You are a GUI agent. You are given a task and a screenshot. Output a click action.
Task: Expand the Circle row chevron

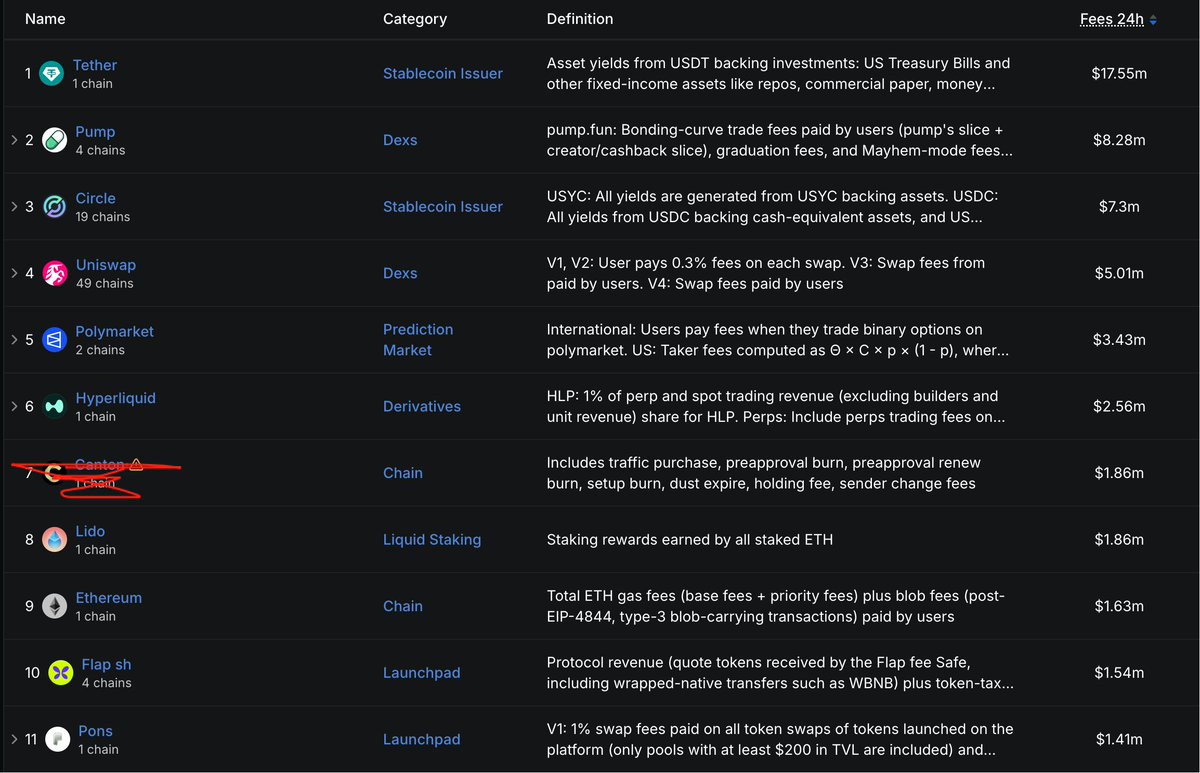click(14, 207)
